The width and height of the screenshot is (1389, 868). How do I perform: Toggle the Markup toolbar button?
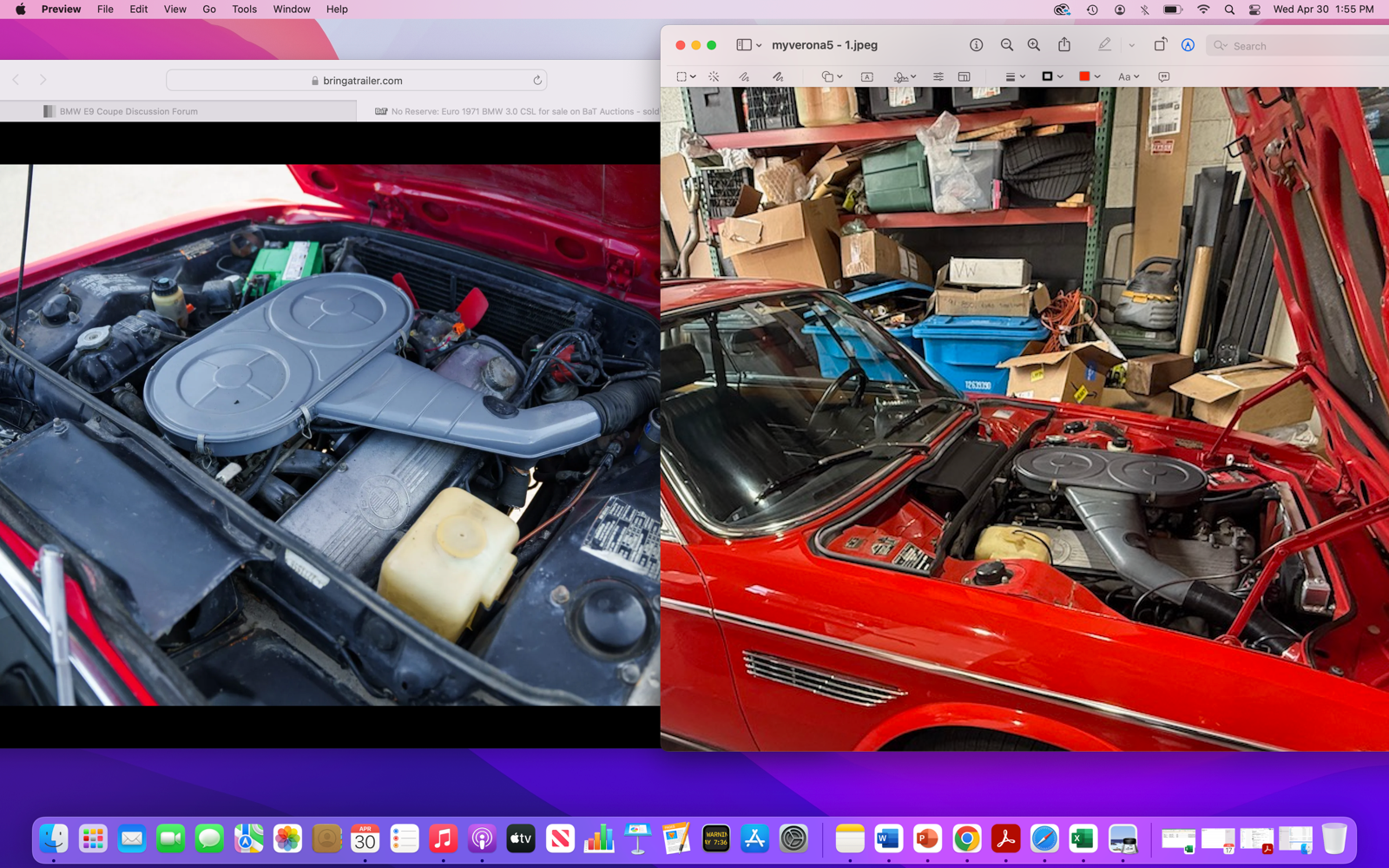pos(1188,45)
